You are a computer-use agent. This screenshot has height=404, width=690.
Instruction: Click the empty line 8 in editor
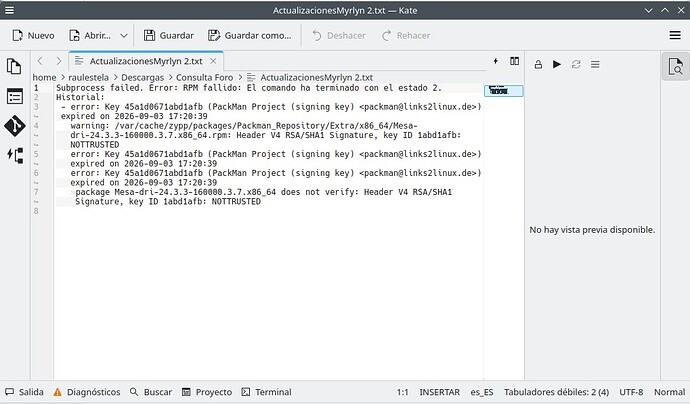(268, 211)
